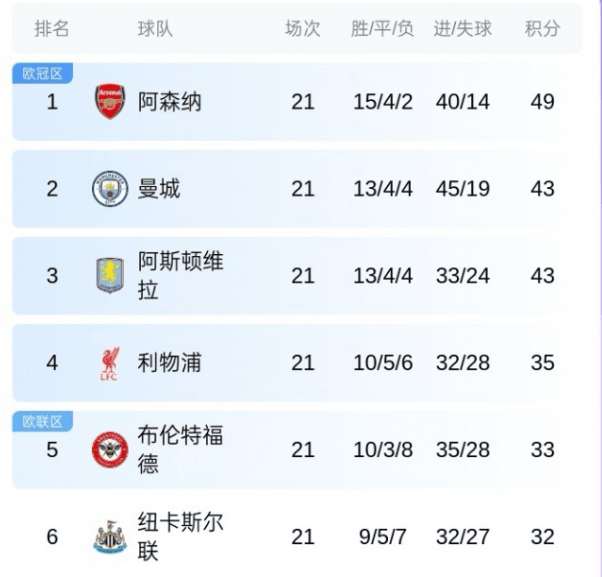Viewport: 602px width, 577px height.
Task: Open the 曼城 team name link
Action: pyautogui.click(x=159, y=189)
